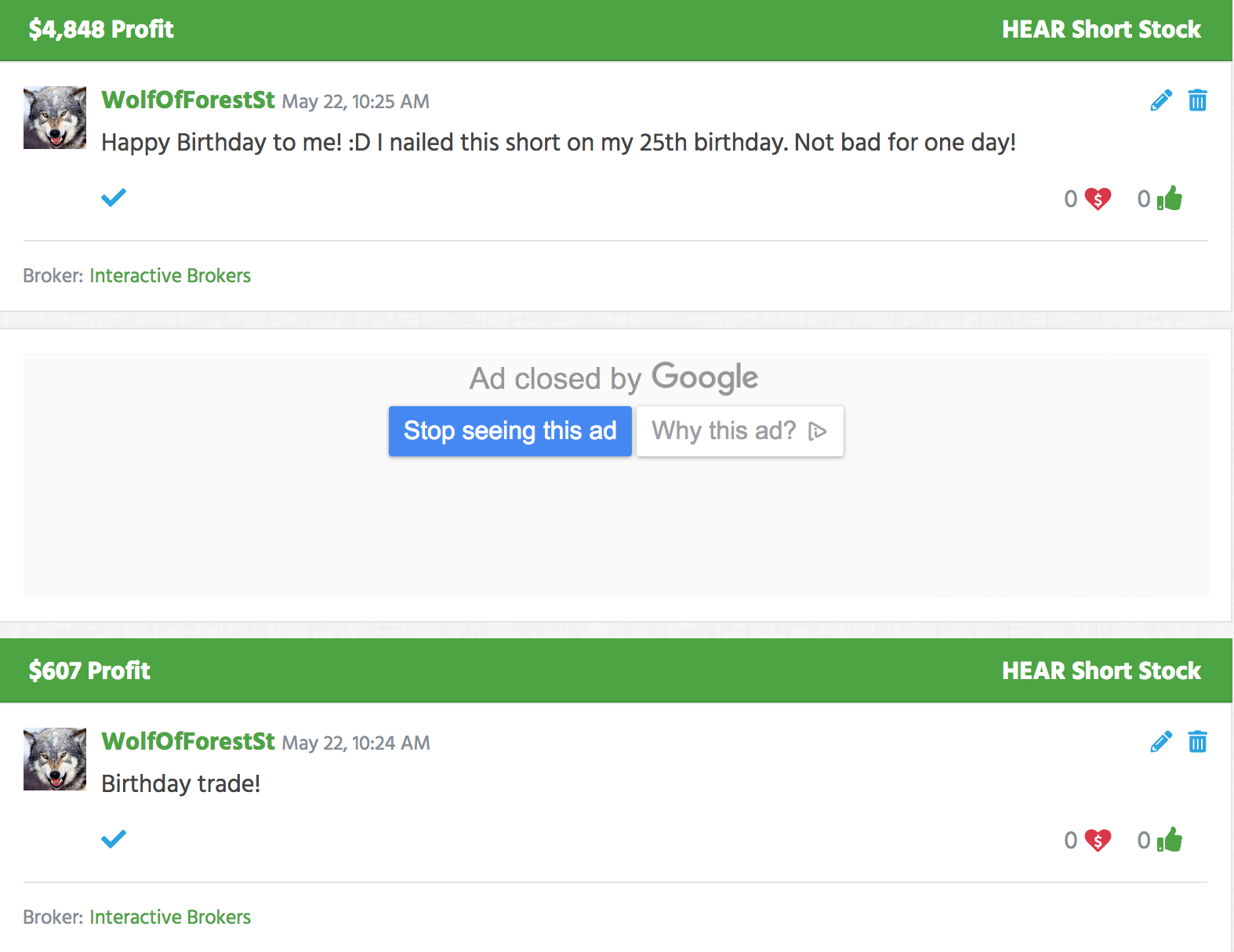The height and width of the screenshot is (952, 1234).
Task: Open Interactive Brokers link under the first post
Action: click(x=170, y=276)
